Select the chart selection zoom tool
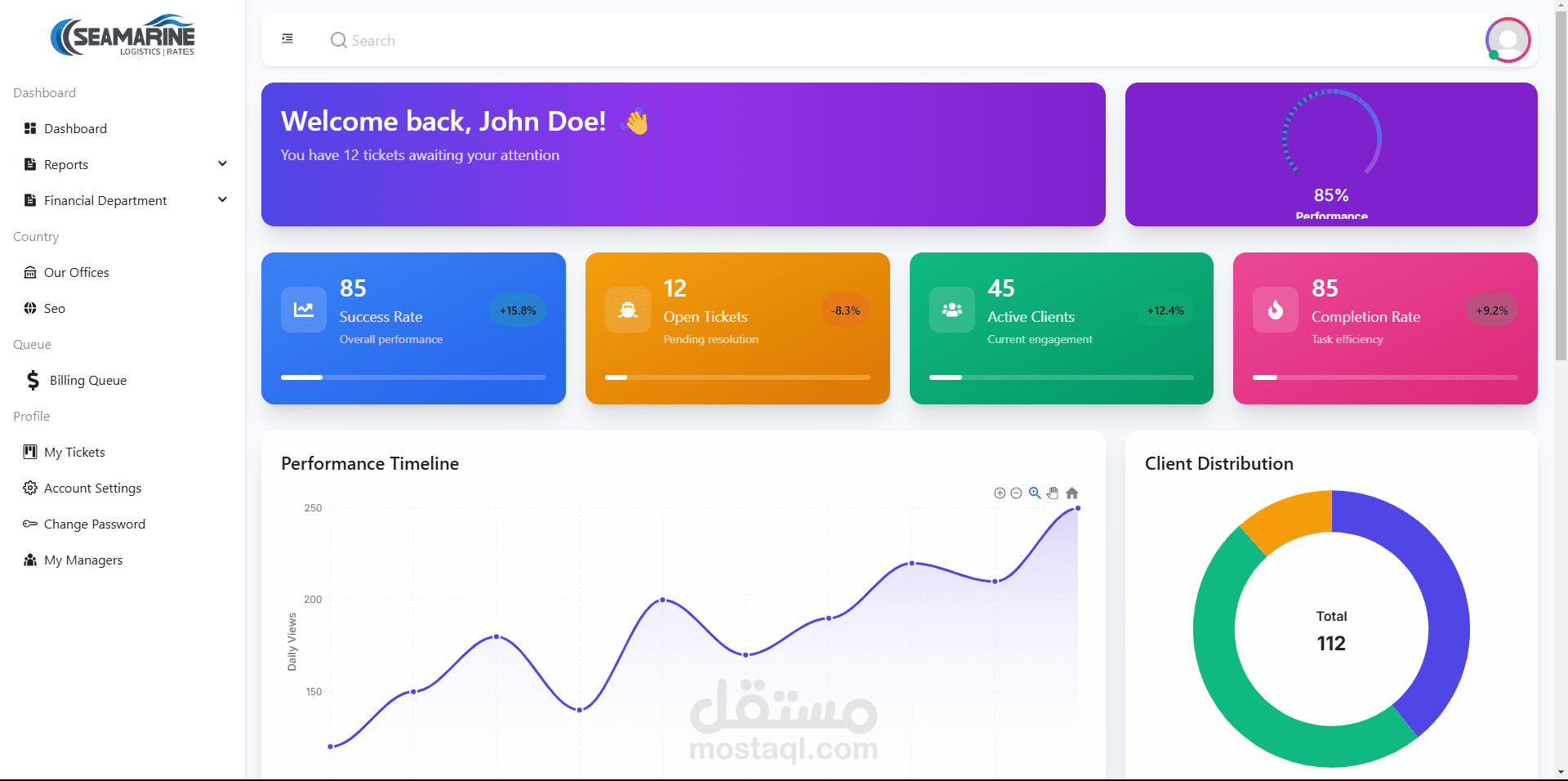Screen dimensions: 1568x781 1035,493
